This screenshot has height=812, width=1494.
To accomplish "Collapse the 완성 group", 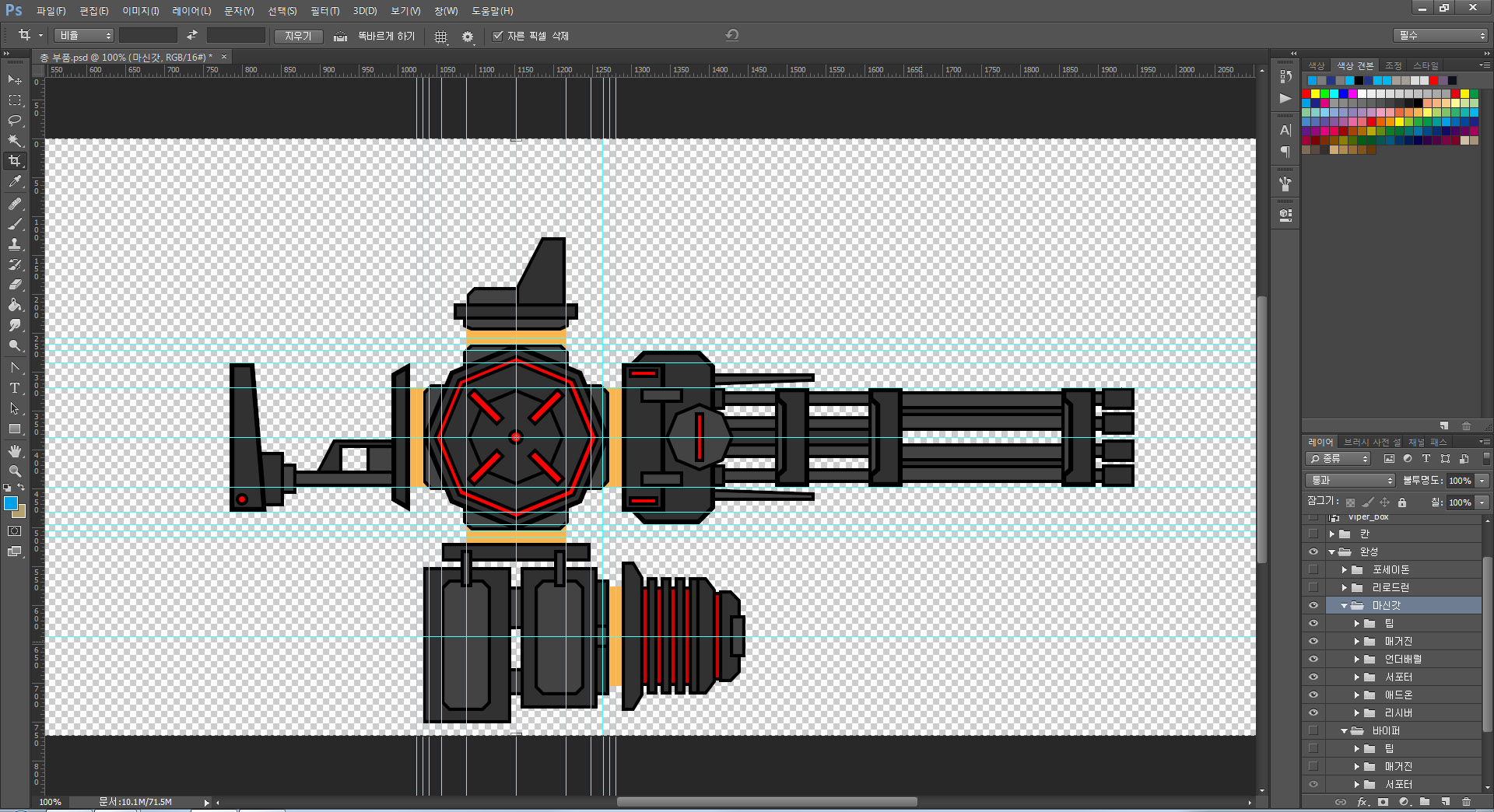I will 1332,552.
